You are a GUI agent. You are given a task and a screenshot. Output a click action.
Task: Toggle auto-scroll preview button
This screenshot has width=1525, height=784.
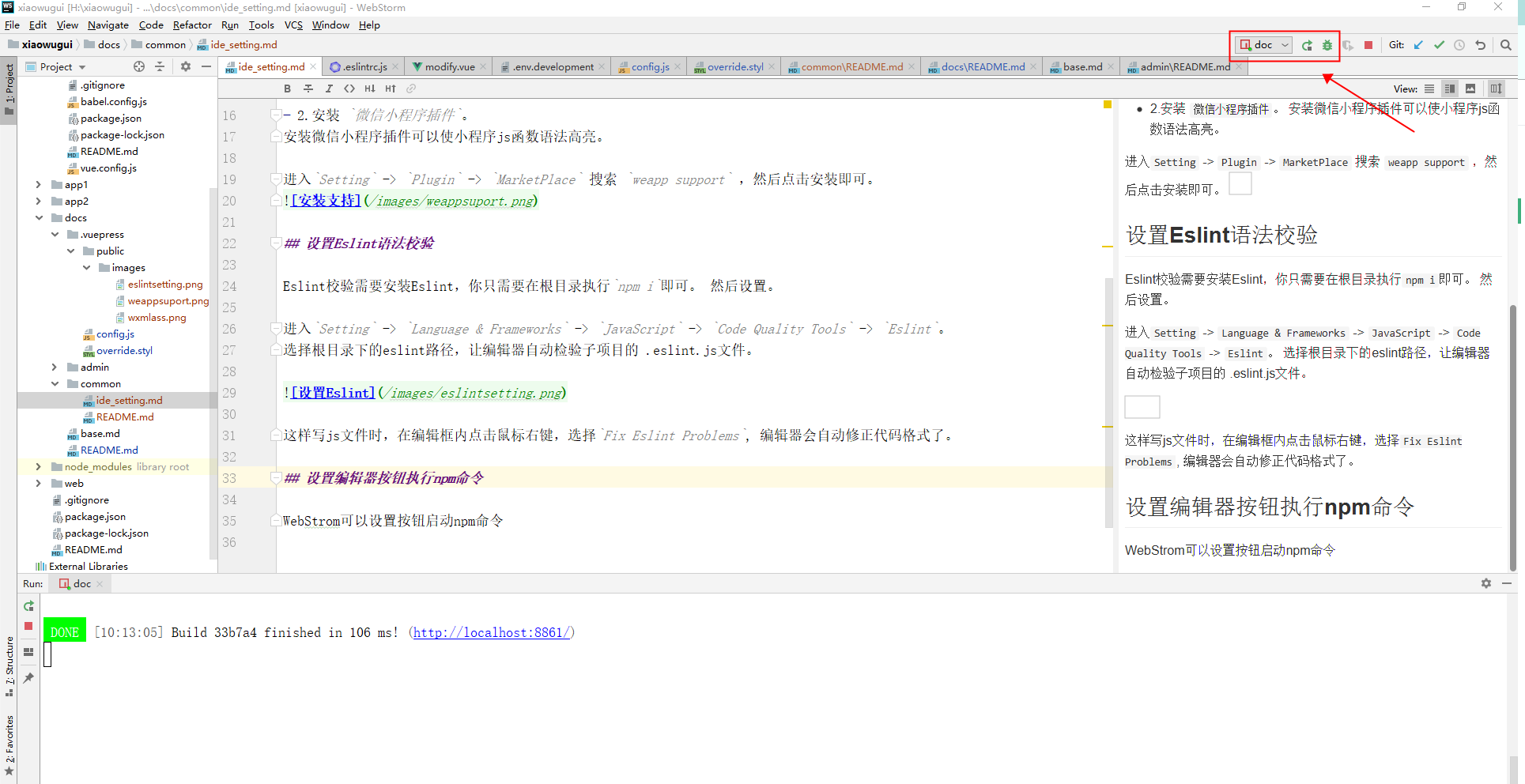[x=1496, y=89]
